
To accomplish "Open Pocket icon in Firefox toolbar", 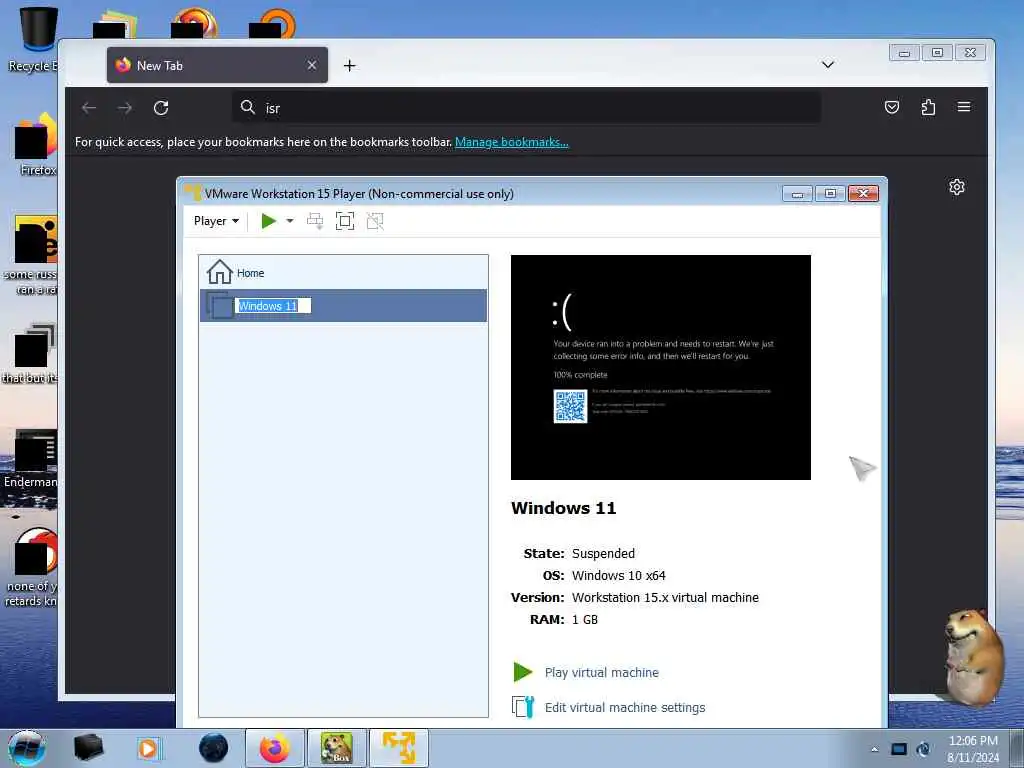I will pyautogui.click(x=891, y=107).
